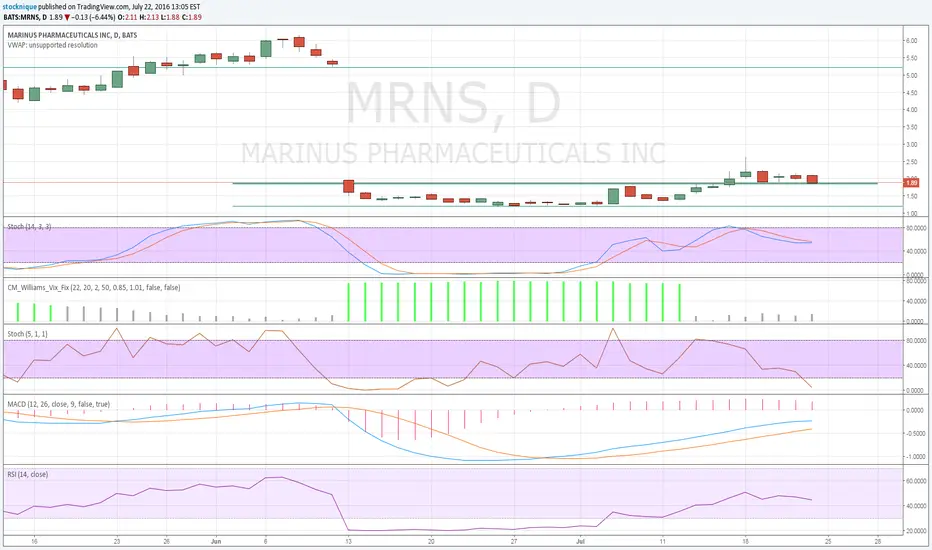932x550 pixels.
Task: Click the VWAP: unsupported resolution label
Action: 52,45
